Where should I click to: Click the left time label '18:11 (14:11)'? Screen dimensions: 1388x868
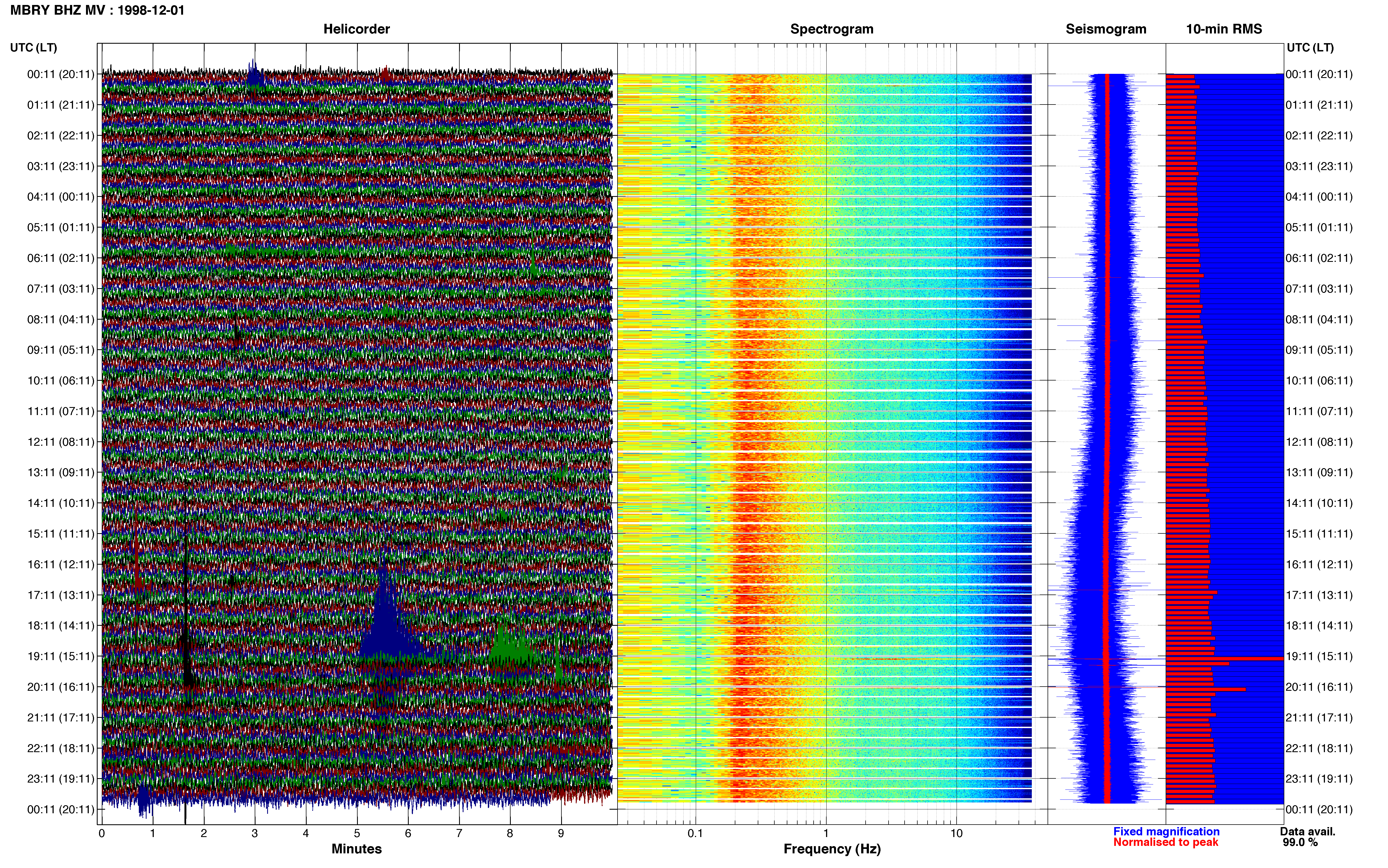[x=61, y=626]
